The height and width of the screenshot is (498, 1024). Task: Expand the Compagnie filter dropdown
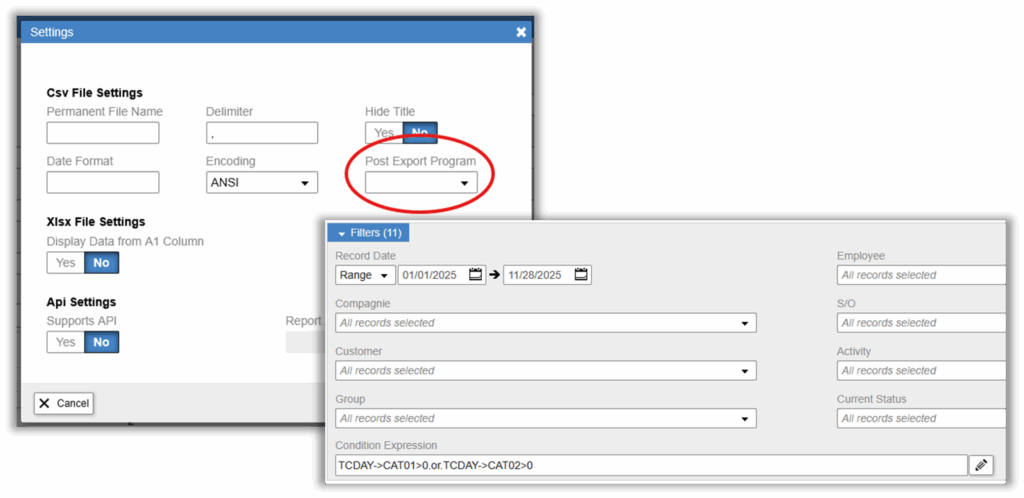point(545,323)
